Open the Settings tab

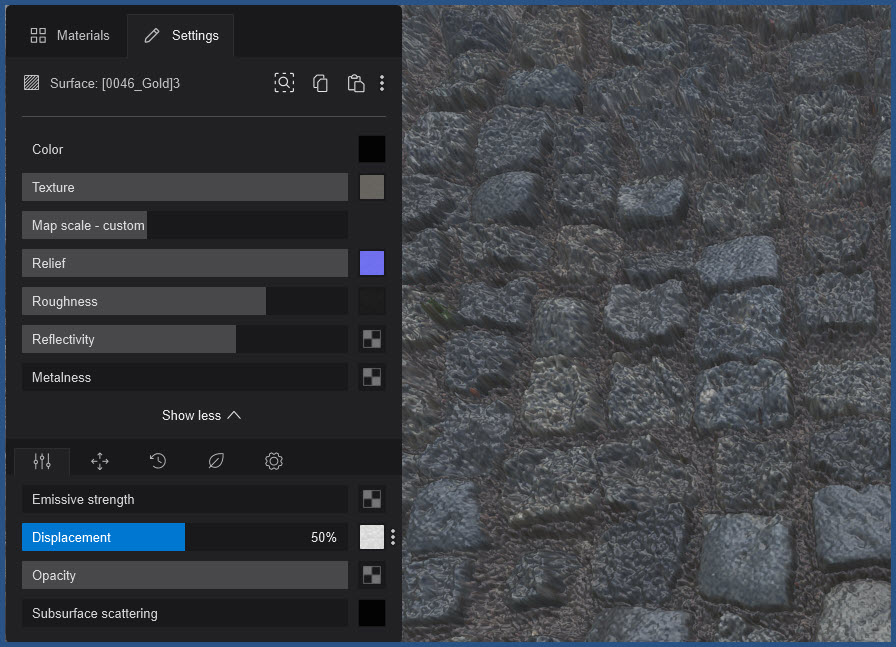point(181,35)
